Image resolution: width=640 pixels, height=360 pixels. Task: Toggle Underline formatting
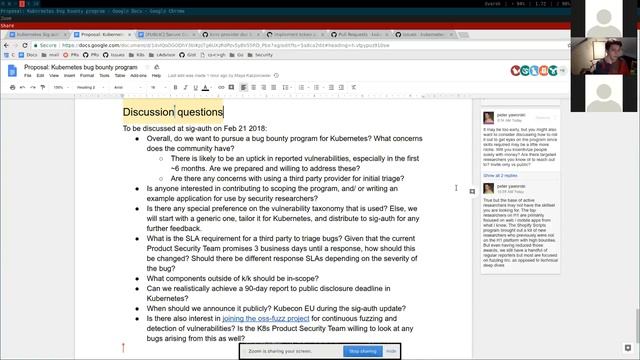(196, 87)
